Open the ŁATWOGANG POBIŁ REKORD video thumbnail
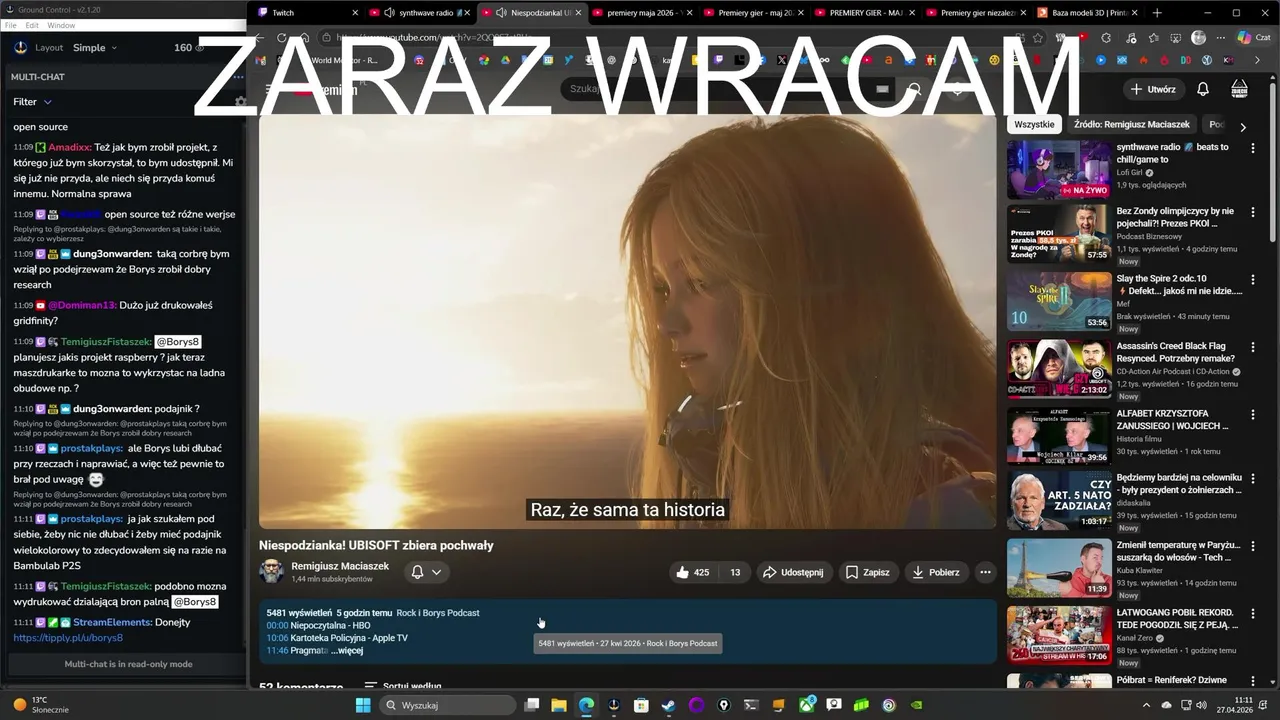The width and height of the screenshot is (1280, 720). pos(1059,634)
